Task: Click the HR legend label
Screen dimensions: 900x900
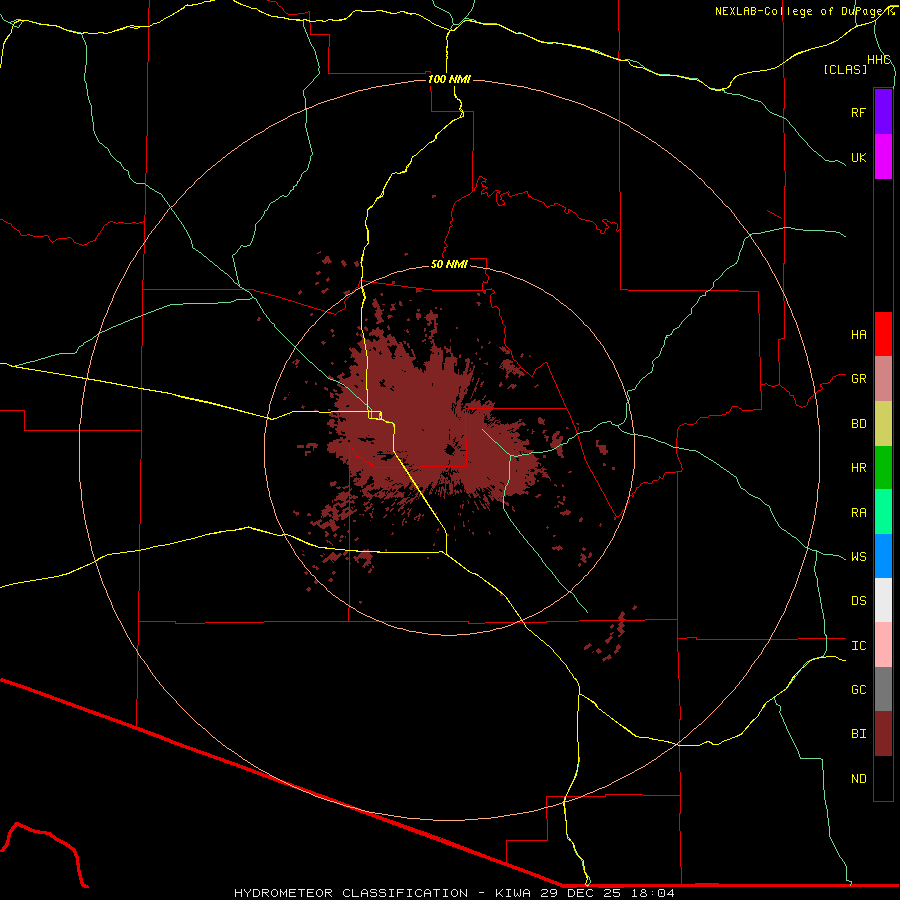Action: (858, 468)
